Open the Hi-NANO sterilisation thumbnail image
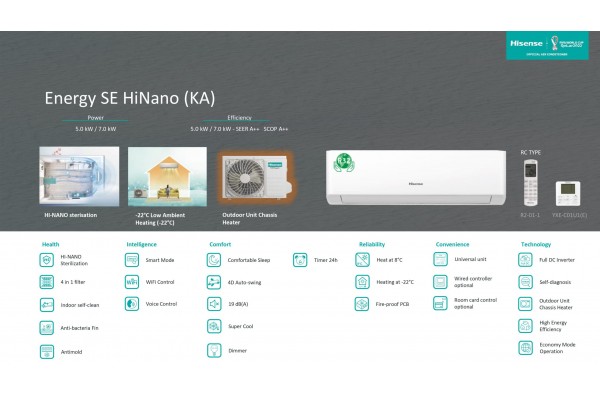Viewport: 600px width, 400px height. (x=78, y=177)
